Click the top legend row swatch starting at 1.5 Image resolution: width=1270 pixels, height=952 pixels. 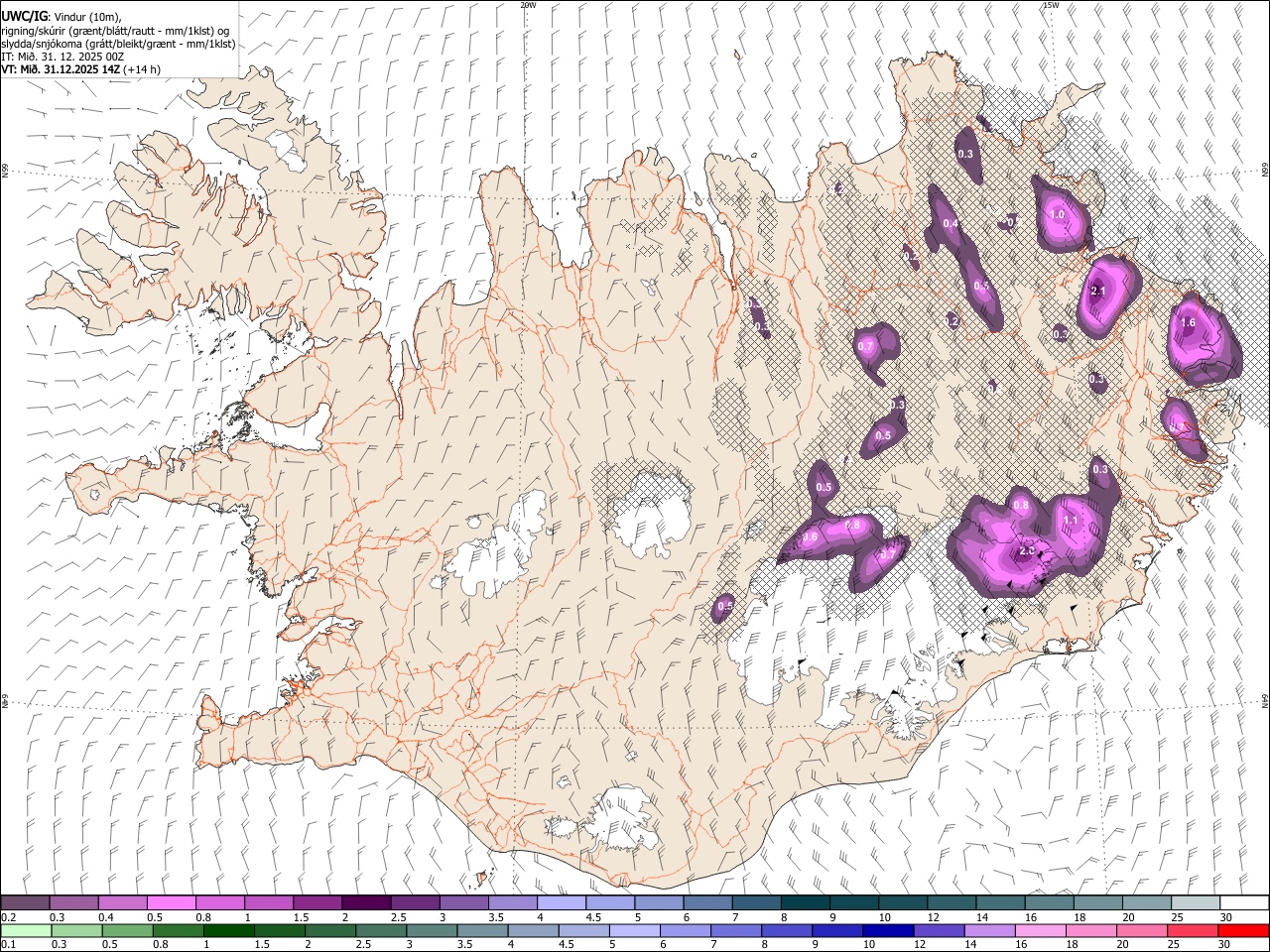[x=318, y=903]
